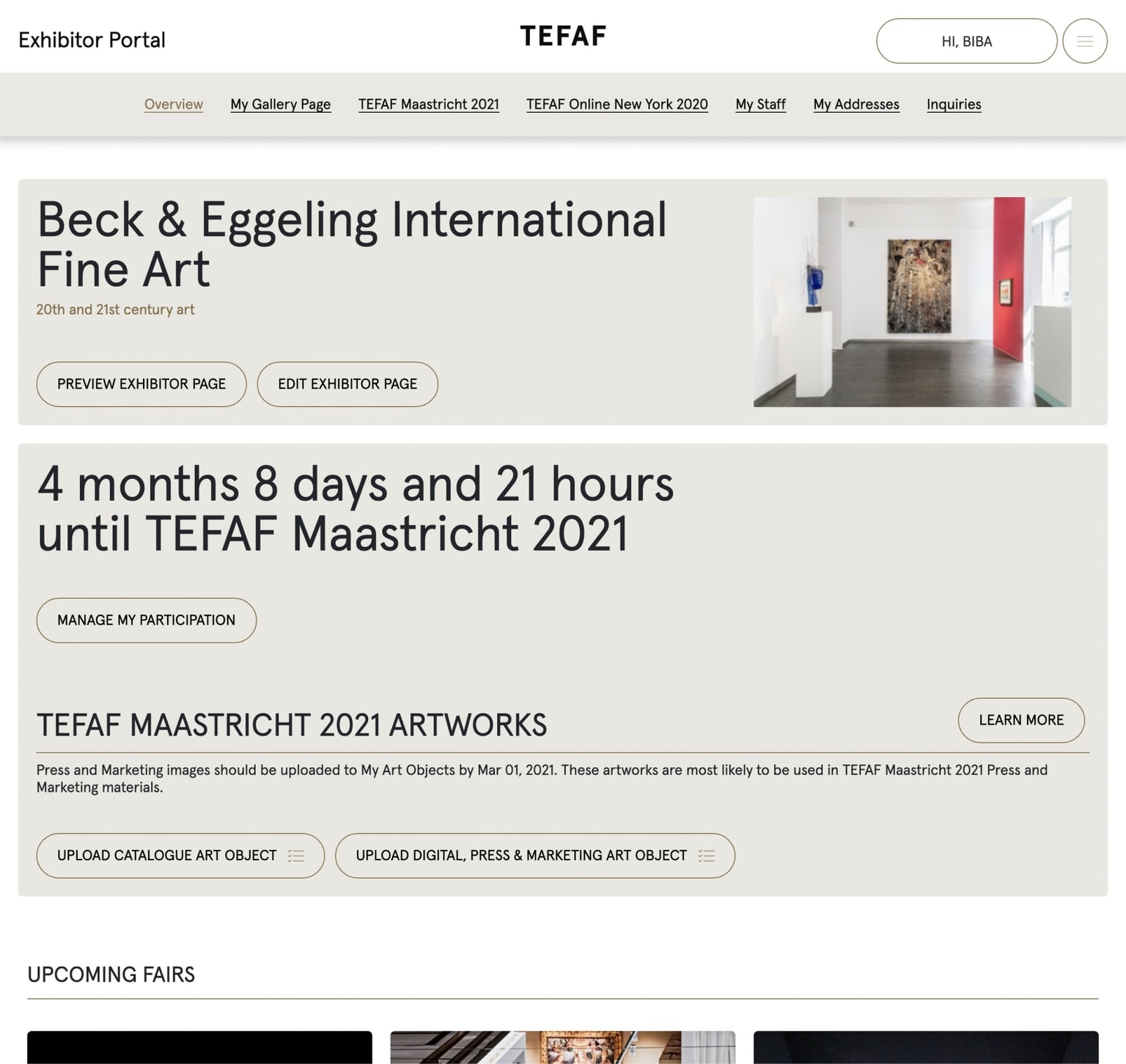The width and height of the screenshot is (1126, 1064).
Task: Open the middle upcoming fair thumbnail
Action: tap(562, 1047)
